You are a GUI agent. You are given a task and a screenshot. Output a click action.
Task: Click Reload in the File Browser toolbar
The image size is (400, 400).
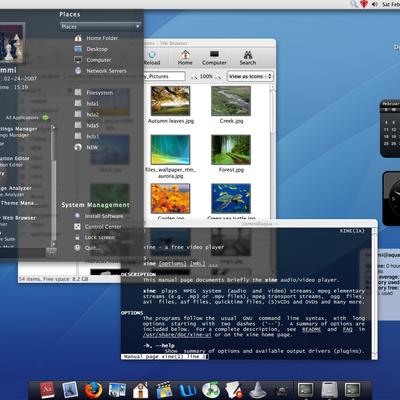click(x=152, y=58)
